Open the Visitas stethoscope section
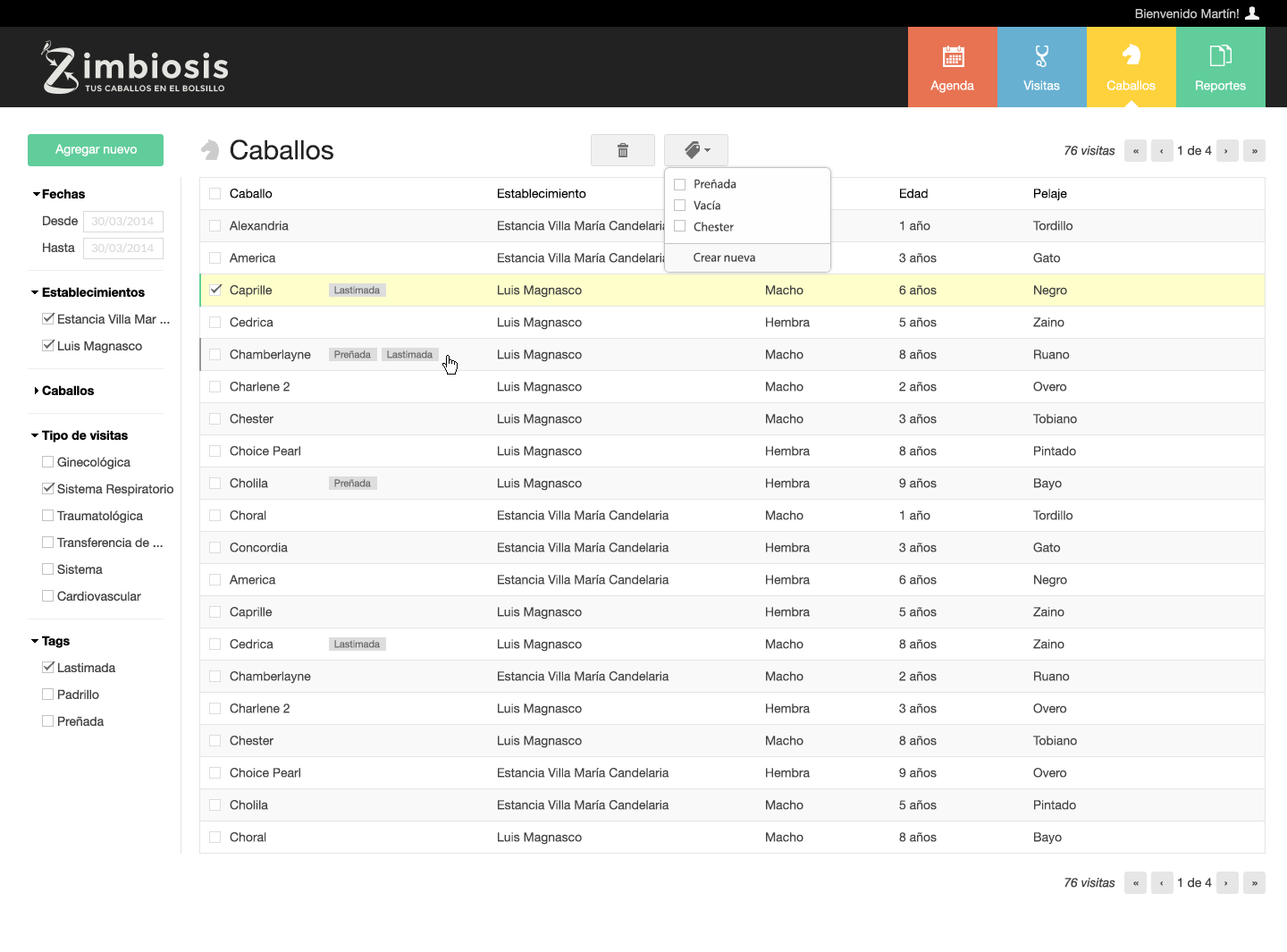This screenshot has width=1287, height=952. tap(1041, 67)
